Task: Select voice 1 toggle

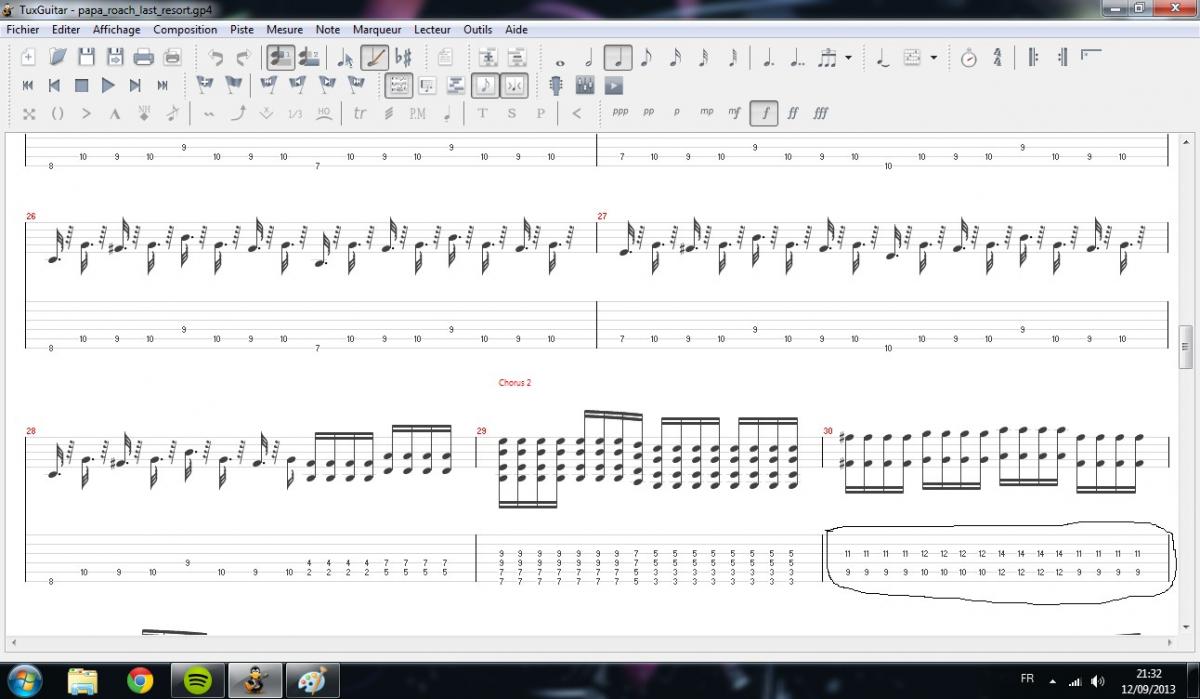Action: coord(280,57)
